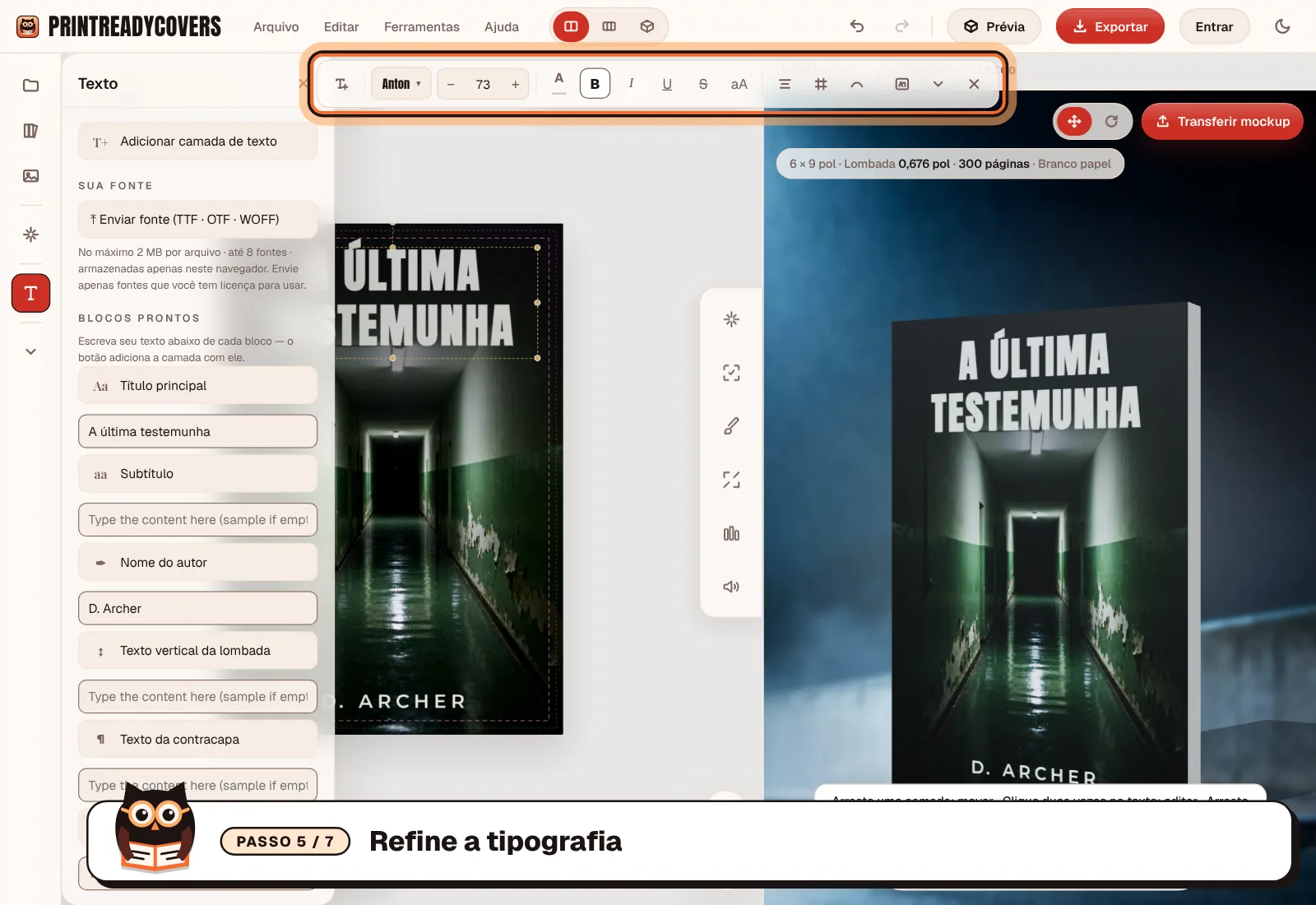The height and width of the screenshot is (905, 1316).
Task: Toggle underline formatting
Action: [x=667, y=84]
